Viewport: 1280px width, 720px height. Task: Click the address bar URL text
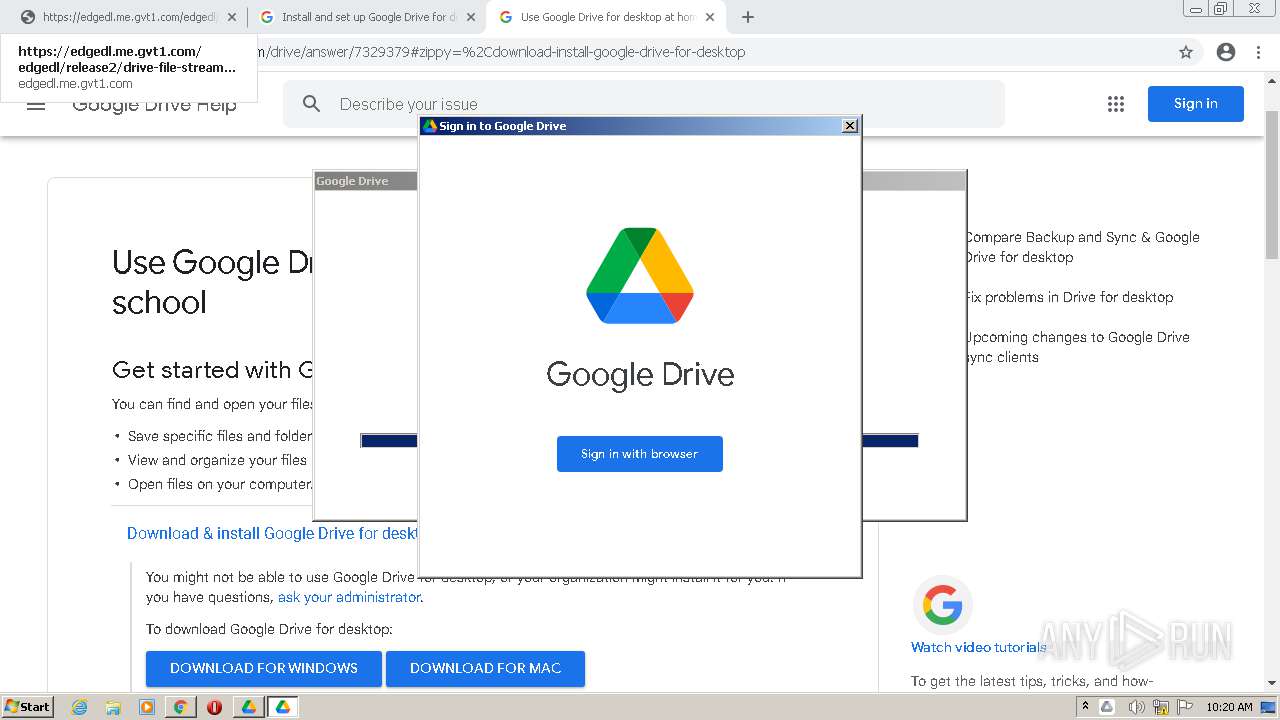[500, 52]
